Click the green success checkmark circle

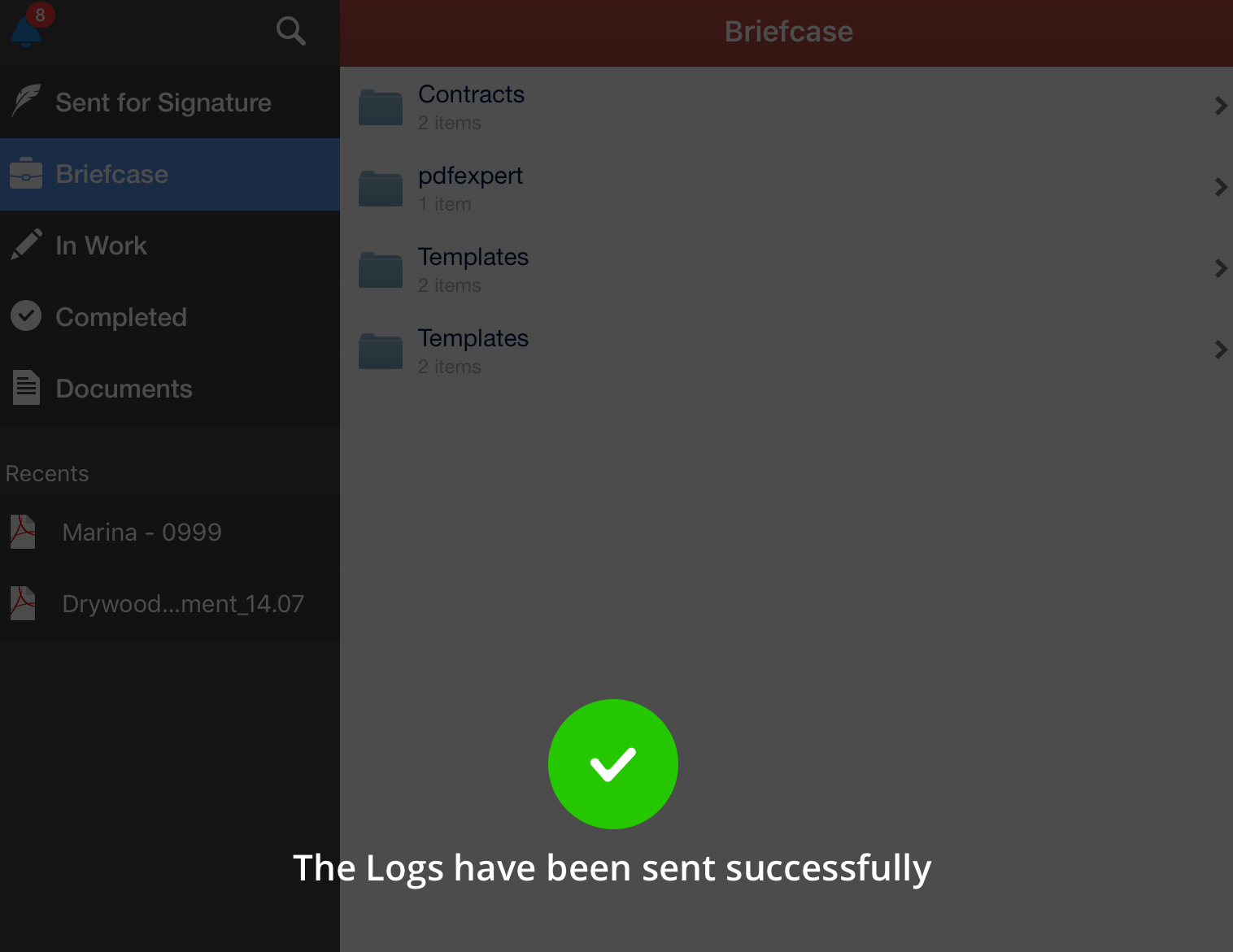(612, 764)
